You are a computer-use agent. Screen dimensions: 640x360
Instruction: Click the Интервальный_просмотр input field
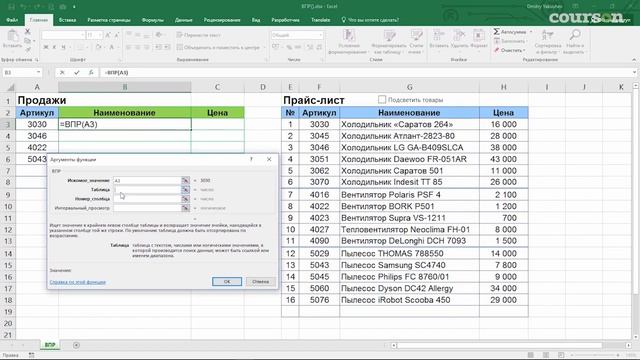147,208
